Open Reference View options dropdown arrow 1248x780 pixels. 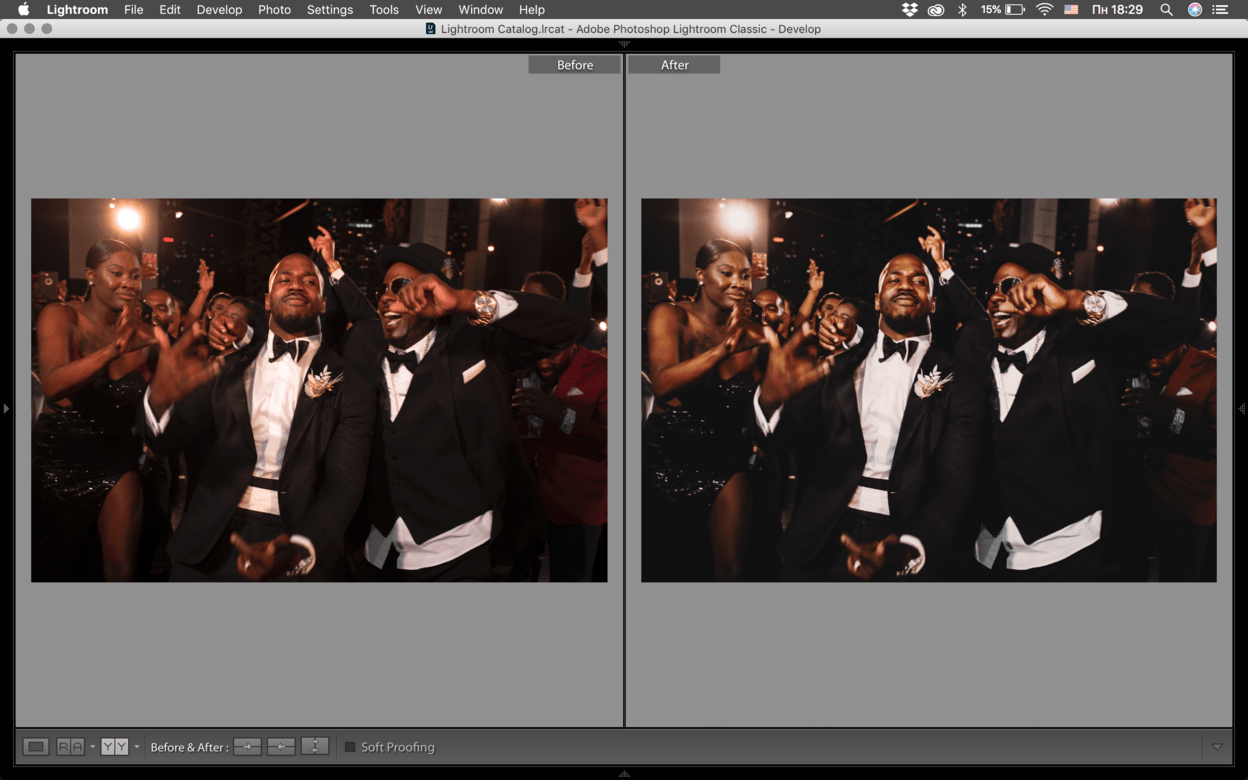coord(92,747)
